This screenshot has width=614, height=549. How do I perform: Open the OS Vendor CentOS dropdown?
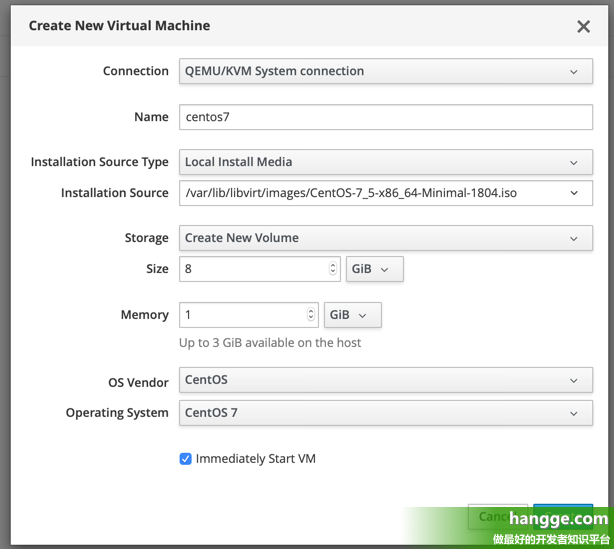(x=386, y=380)
